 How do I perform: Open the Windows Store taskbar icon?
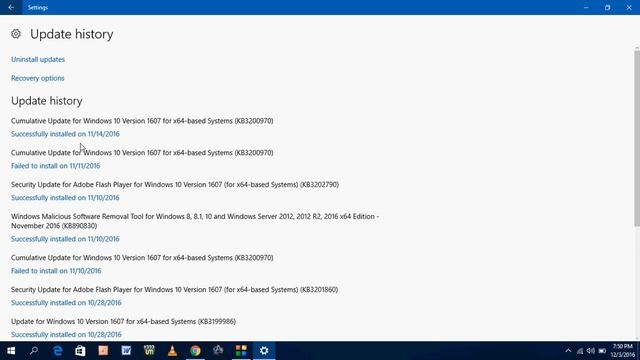click(80, 351)
